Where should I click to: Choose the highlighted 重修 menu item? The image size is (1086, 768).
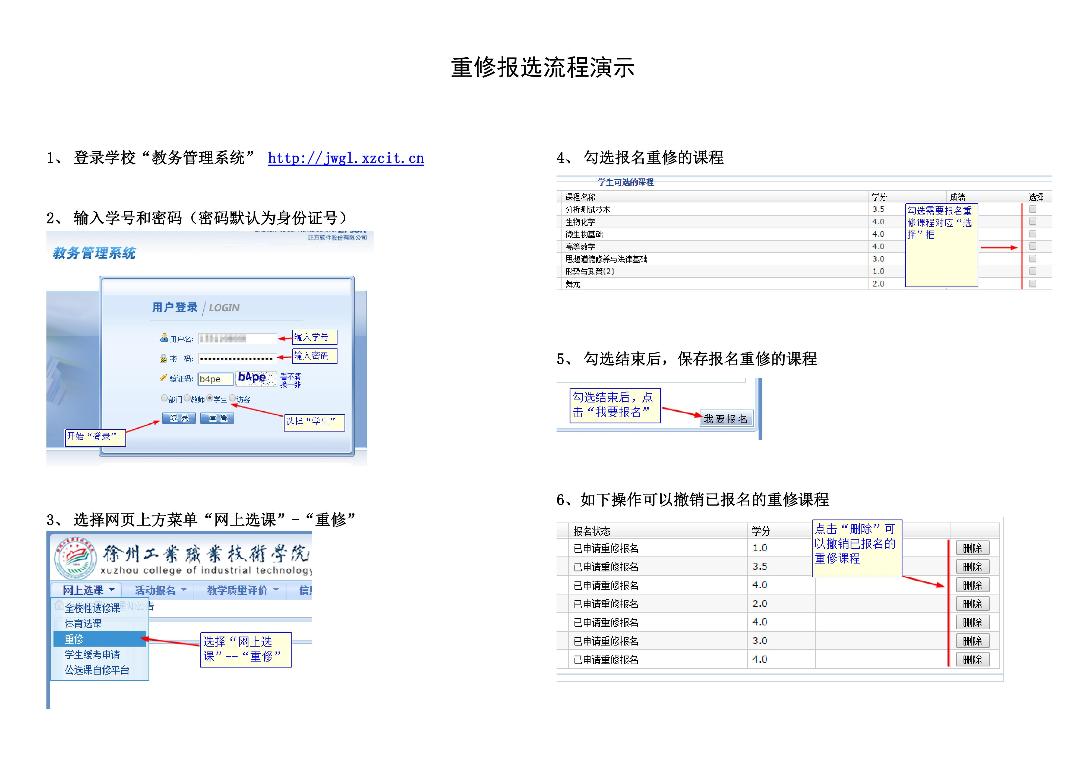(x=100, y=639)
